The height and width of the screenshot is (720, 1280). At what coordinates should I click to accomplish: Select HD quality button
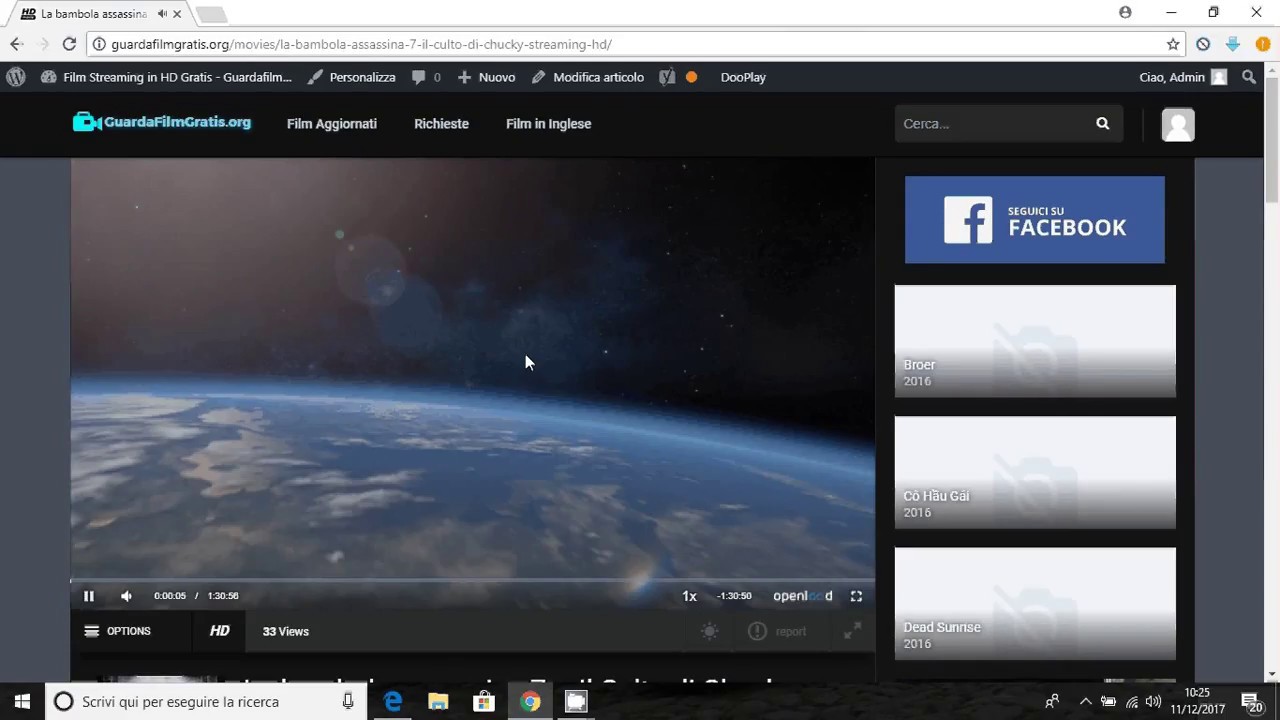[219, 631]
